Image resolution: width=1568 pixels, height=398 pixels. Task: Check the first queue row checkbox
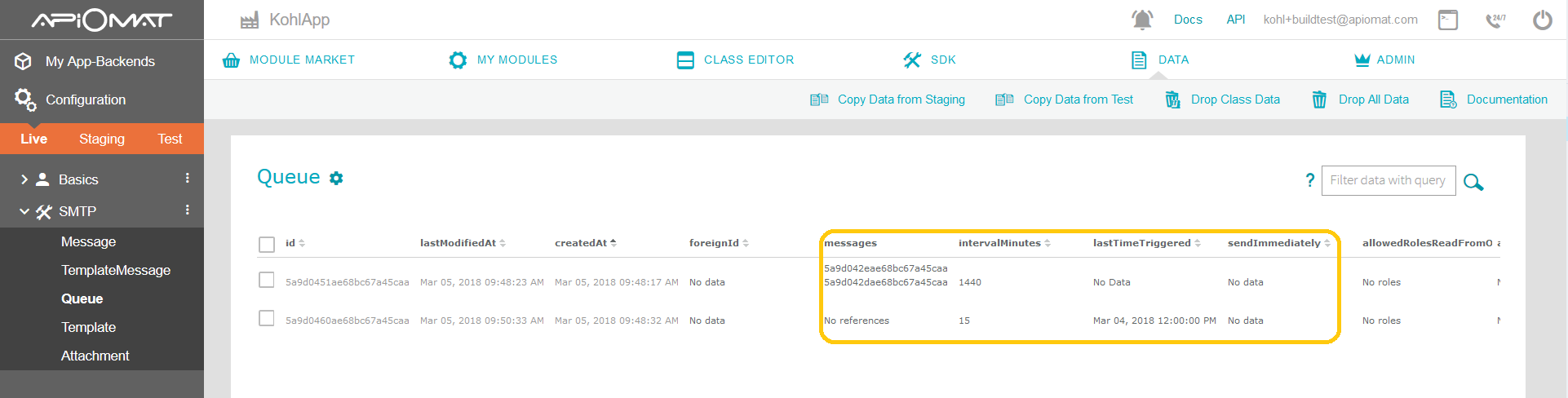267,281
